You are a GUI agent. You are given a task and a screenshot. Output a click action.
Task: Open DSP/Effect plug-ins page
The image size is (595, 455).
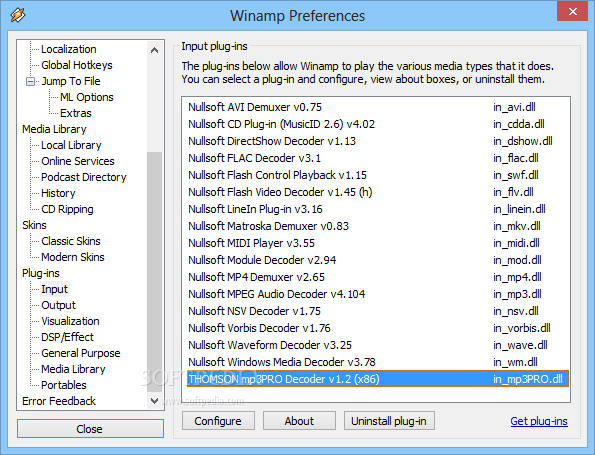click(x=67, y=337)
